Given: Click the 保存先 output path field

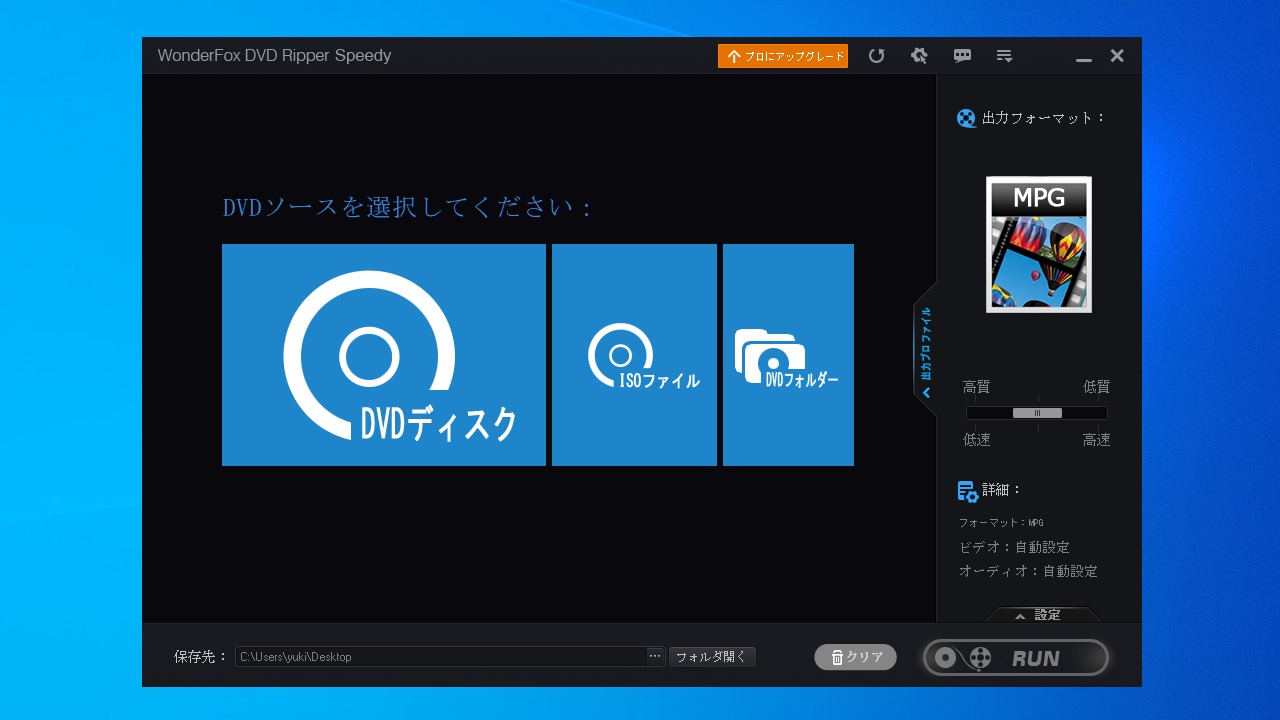Looking at the screenshot, I should coord(441,657).
